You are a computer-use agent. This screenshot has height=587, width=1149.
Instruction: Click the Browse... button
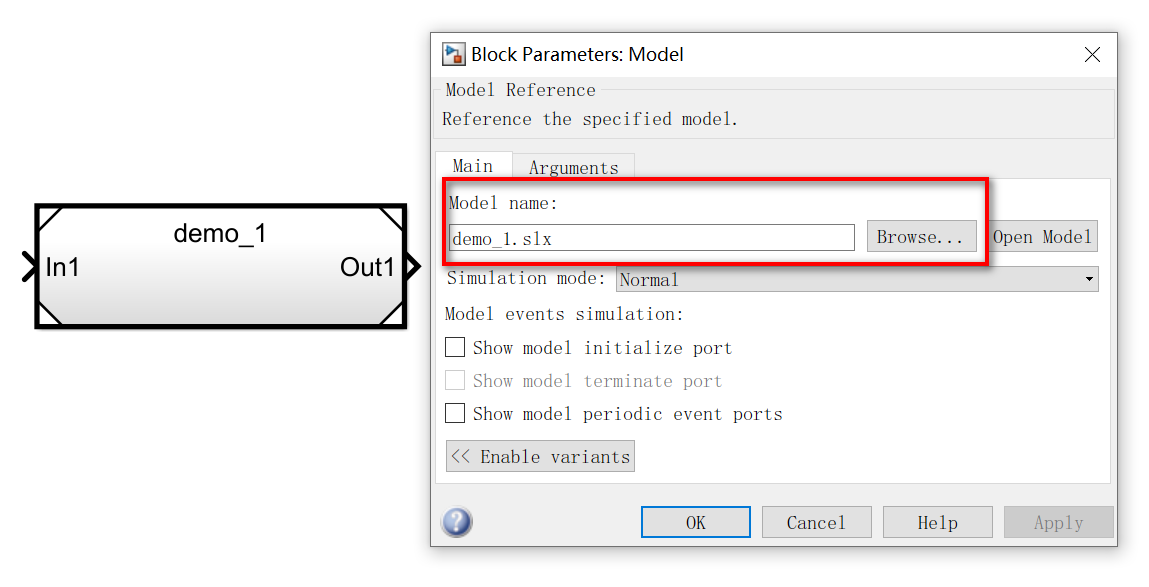(x=921, y=237)
